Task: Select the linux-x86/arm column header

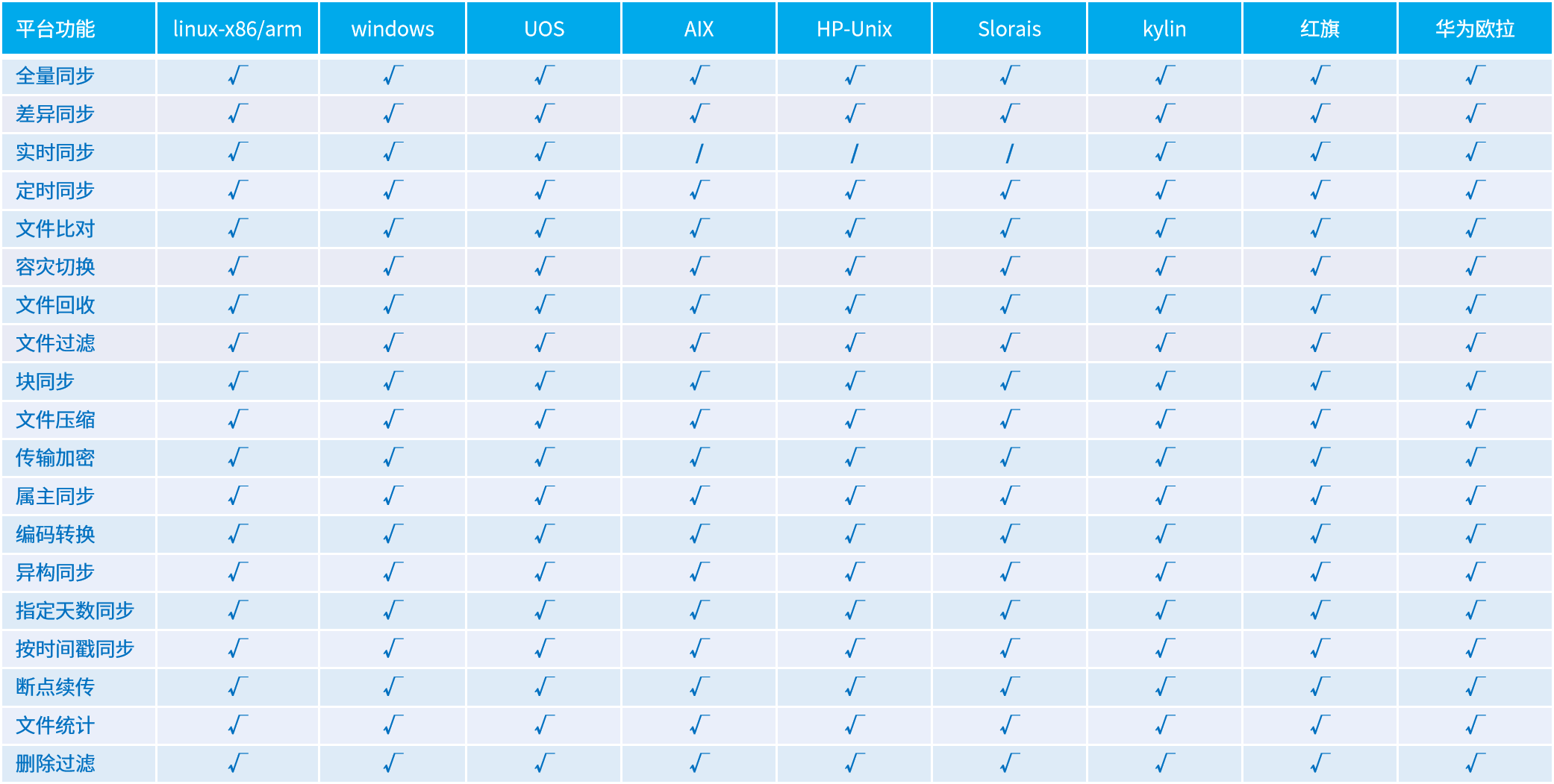Action: click(237, 28)
